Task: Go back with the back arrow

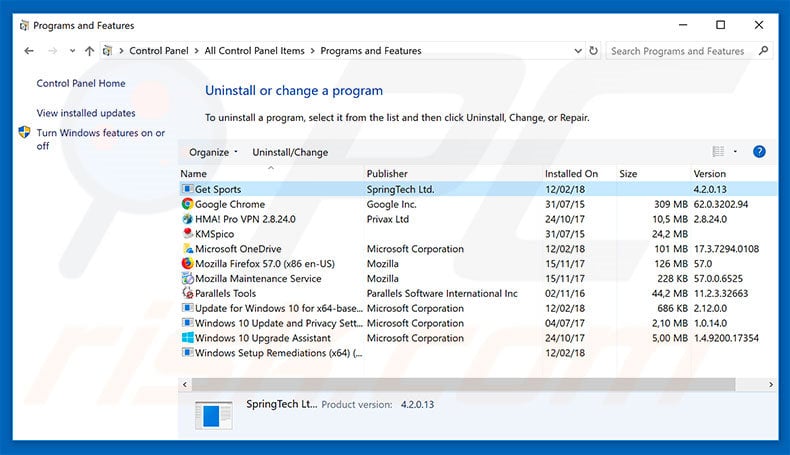Action: [x=29, y=51]
